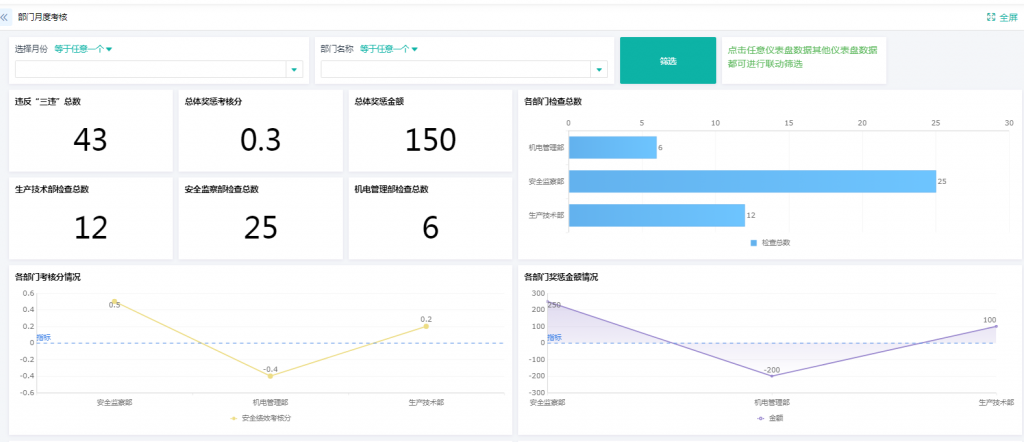
Task: Click the 机电管理部 bar in bar chart
Action: 613,148
